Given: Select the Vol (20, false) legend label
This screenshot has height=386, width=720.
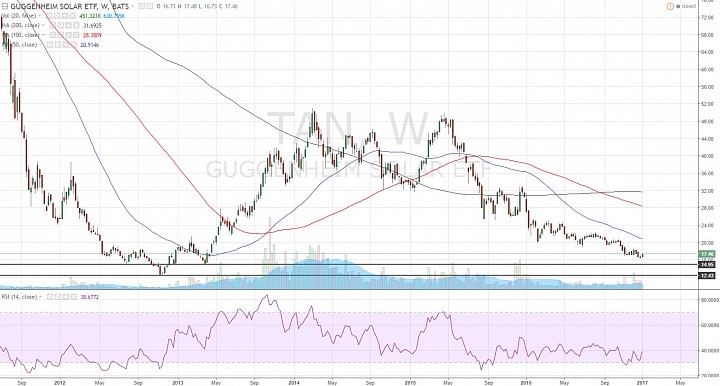Looking at the screenshot, I should coord(18,16).
